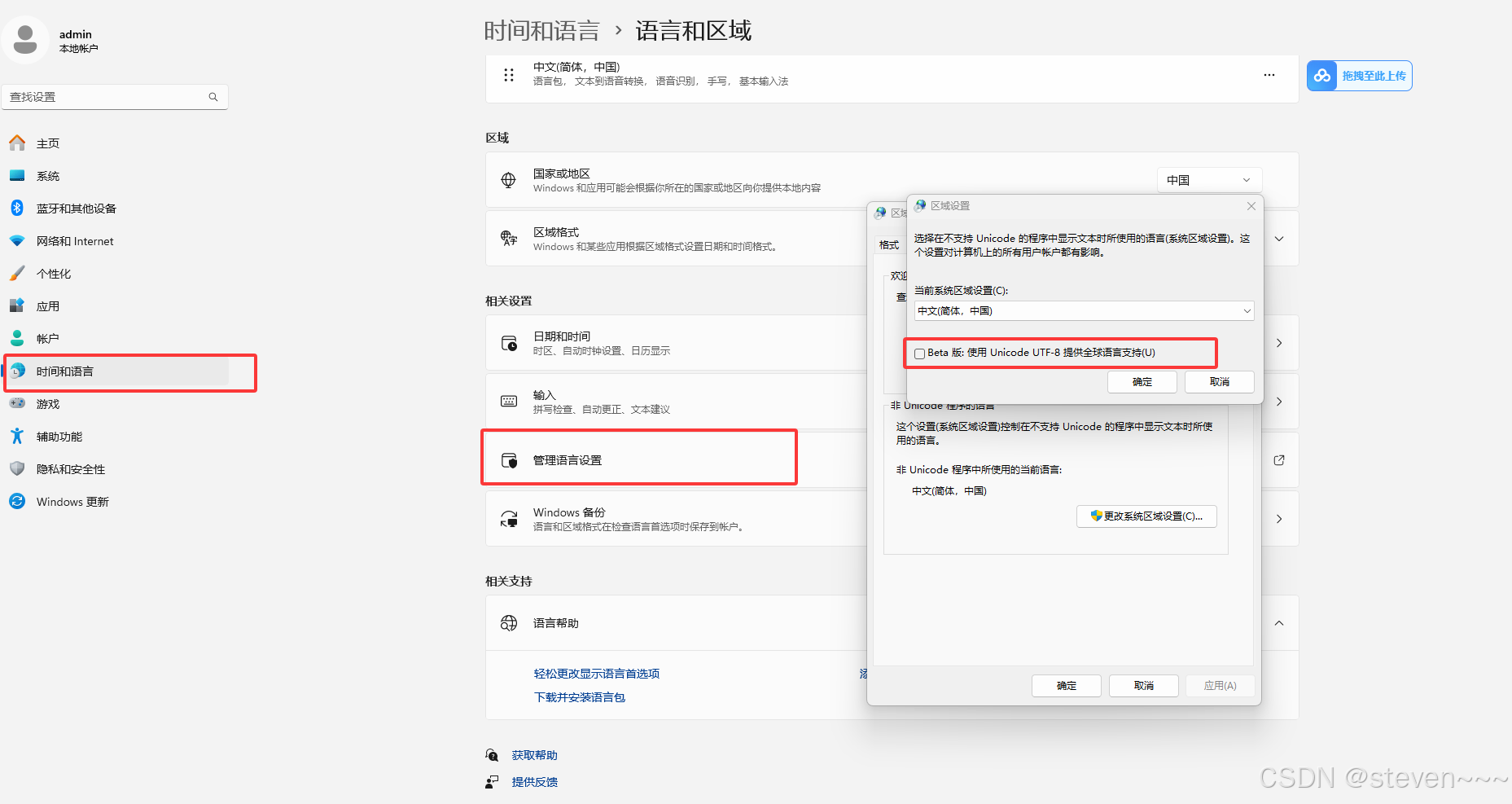Expand the 区域格式 row chevron
The height and width of the screenshot is (804, 1512).
click(x=1279, y=239)
